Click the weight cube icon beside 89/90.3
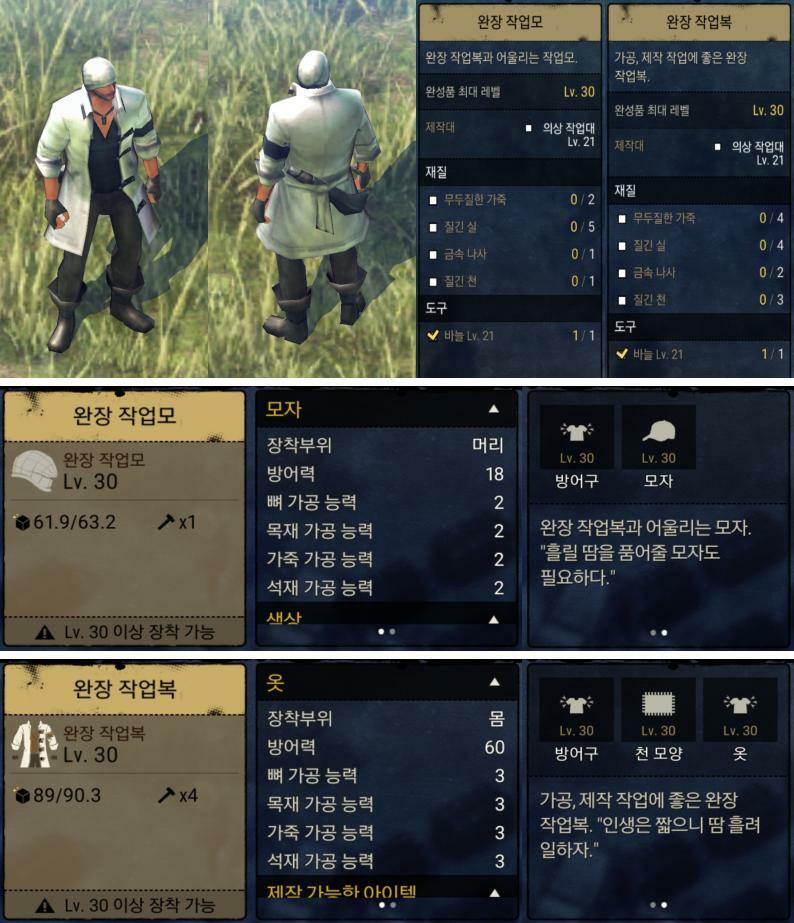Image resolution: width=794 pixels, height=923 pixels. [22, 796]
